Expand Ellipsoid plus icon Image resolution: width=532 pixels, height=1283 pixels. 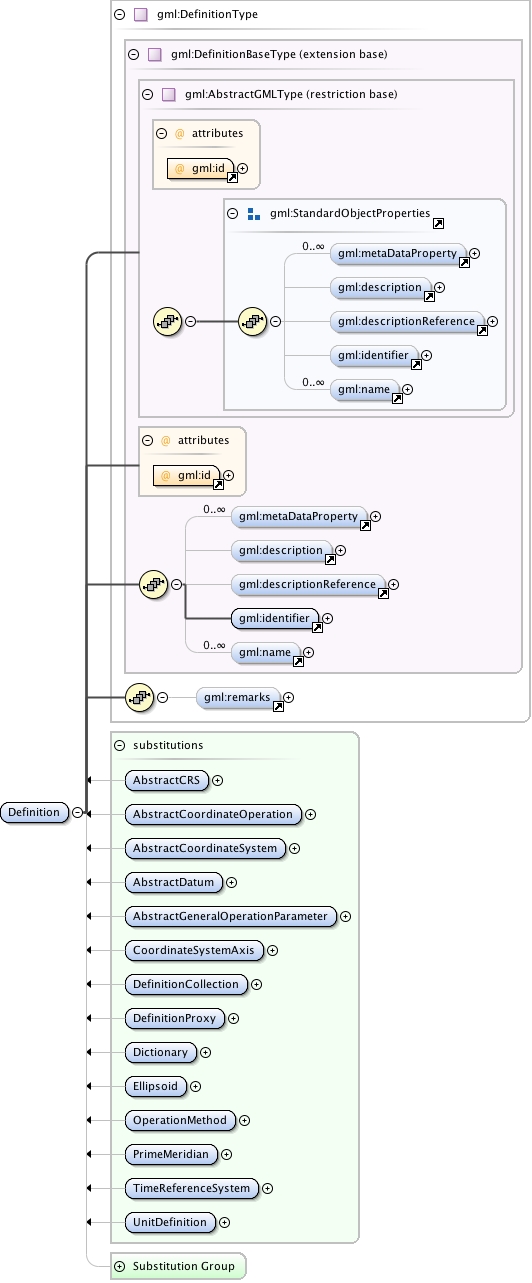(195, 1086)
